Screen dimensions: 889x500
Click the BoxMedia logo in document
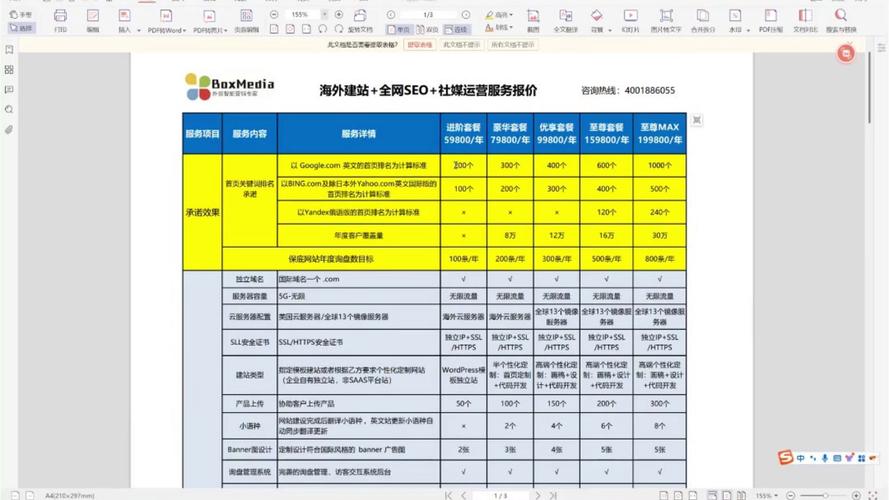click(x=230, y=87)
